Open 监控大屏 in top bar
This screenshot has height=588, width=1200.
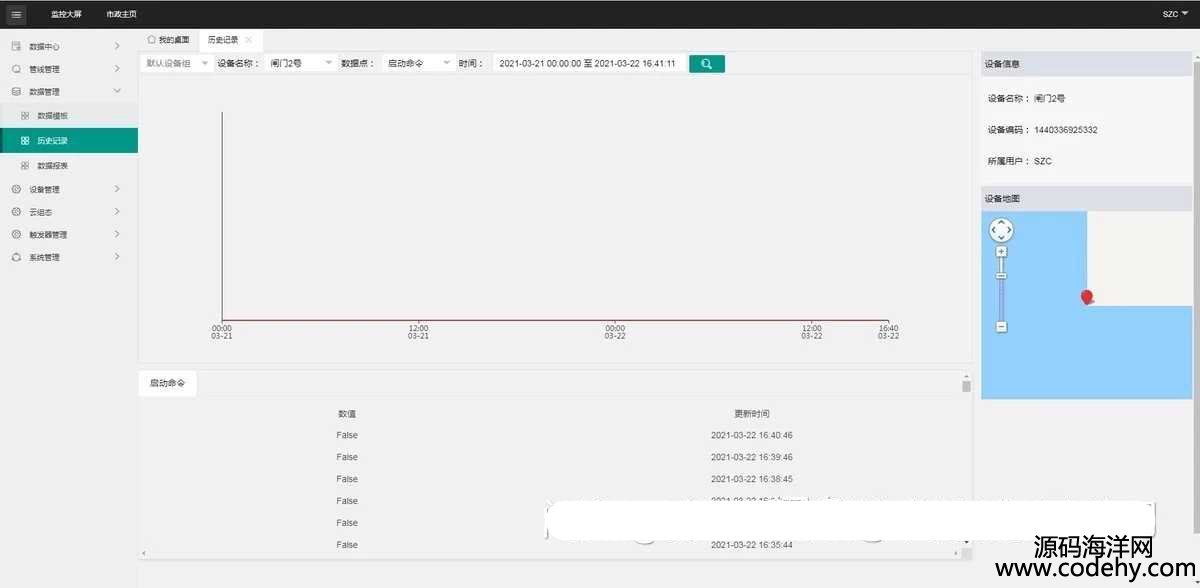pos(67,14)
